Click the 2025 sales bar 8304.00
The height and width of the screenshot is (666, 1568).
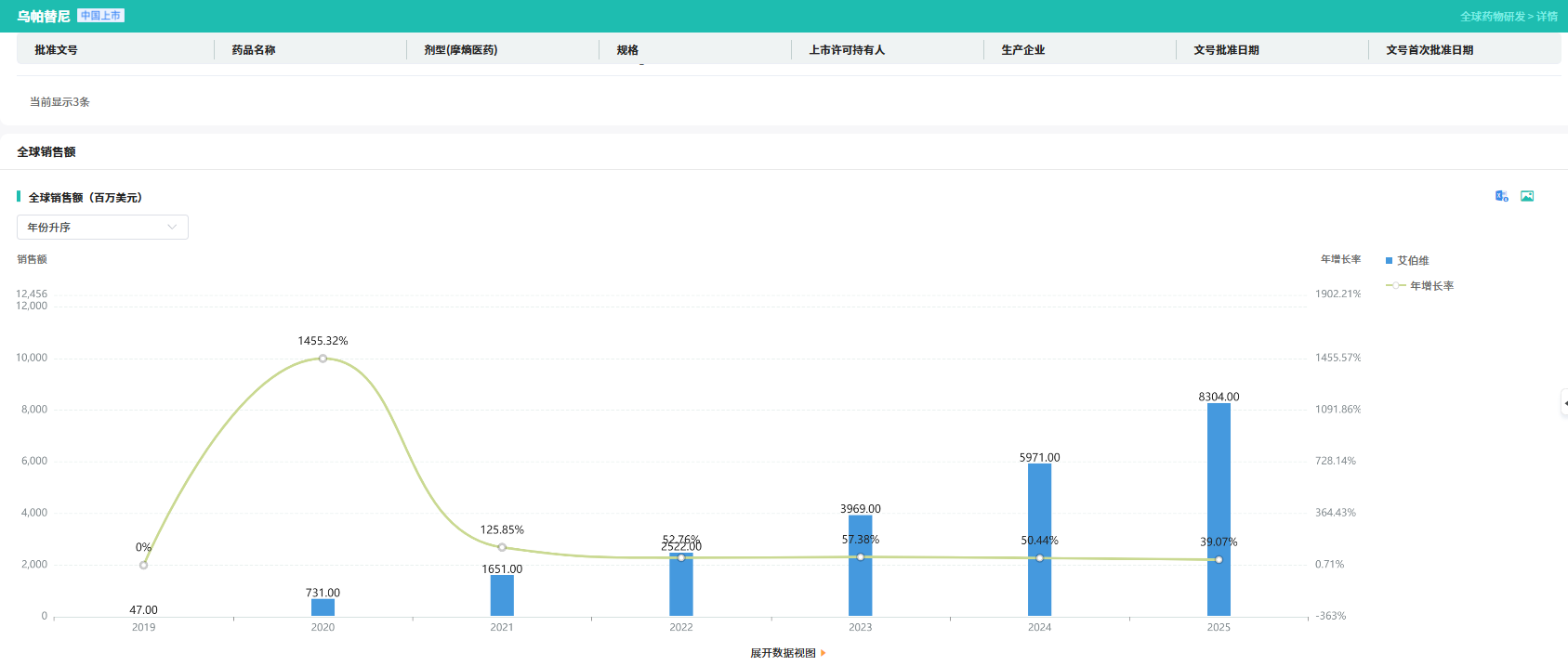pos(1219,509)
